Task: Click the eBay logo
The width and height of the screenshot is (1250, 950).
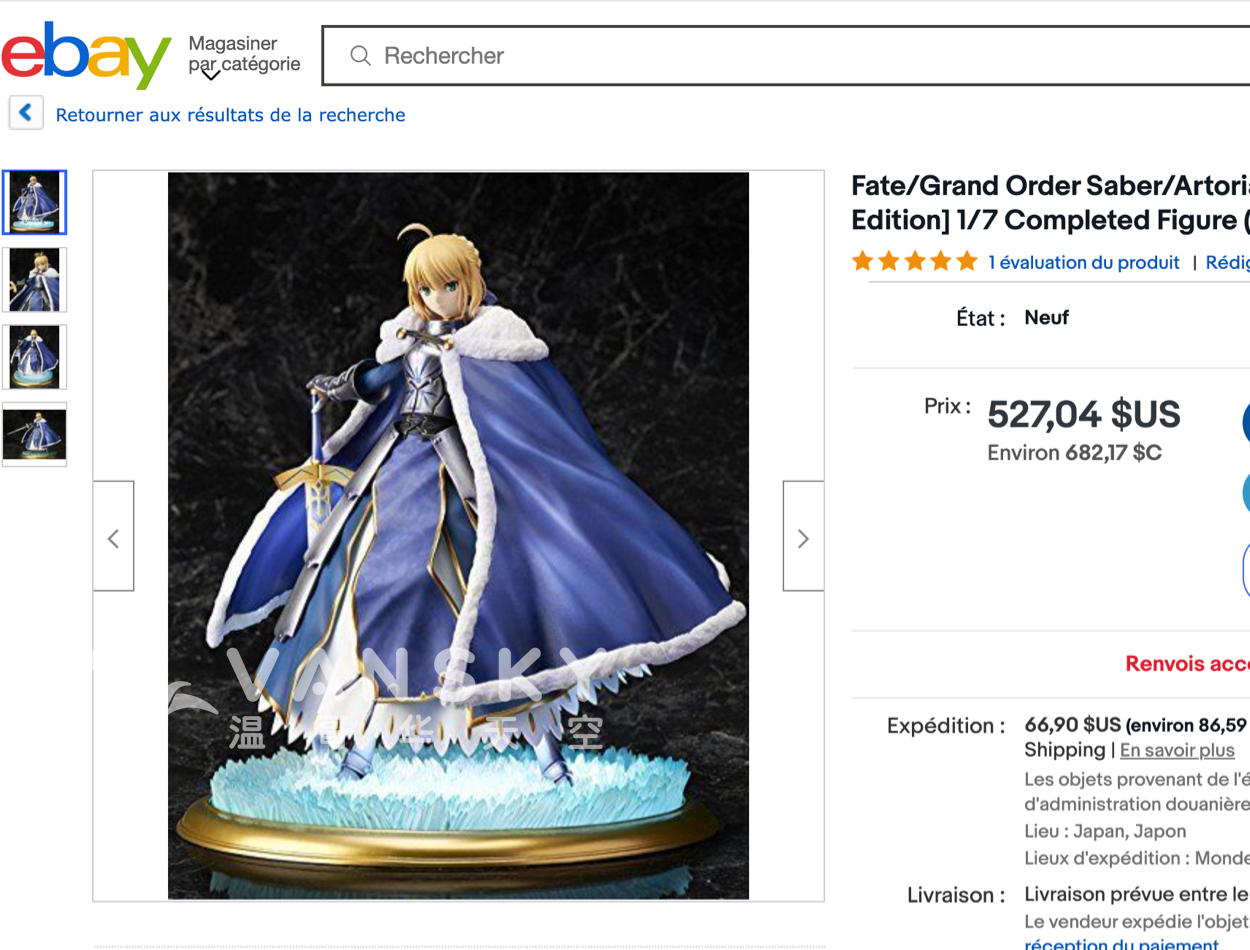Action: (x=86, y=56)
